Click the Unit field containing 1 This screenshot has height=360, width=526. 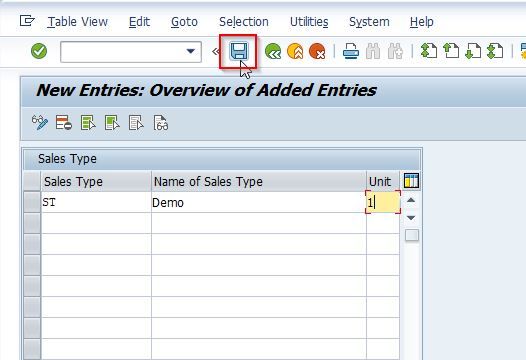pos(383,202)
